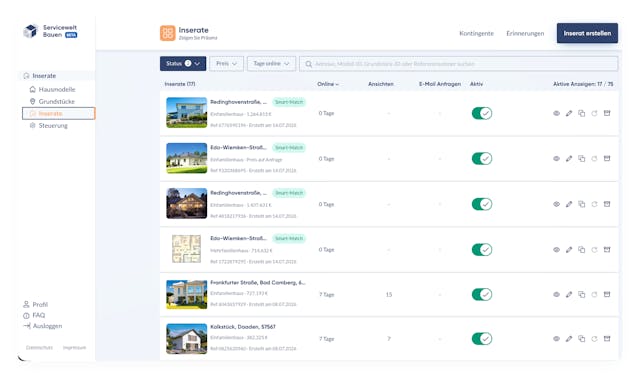Viewport: 640px width, 379px height.
Task: Duplicate the Edo-Wiemken 'Preis auf Anfrage' listing
Action: [582, 158]
